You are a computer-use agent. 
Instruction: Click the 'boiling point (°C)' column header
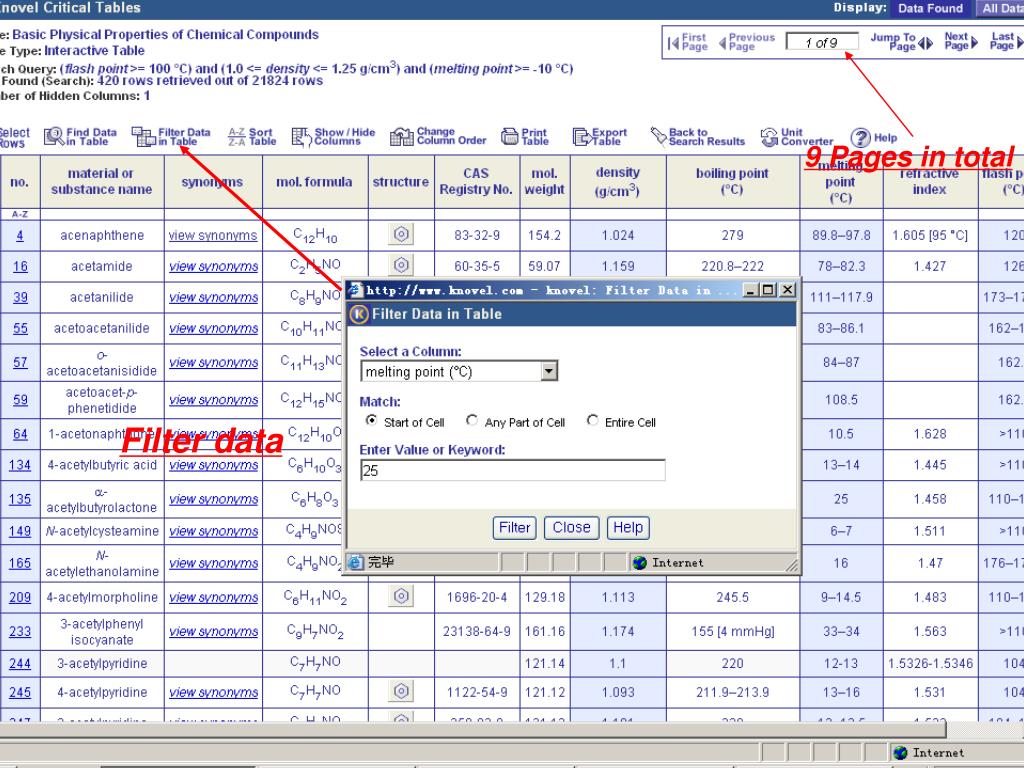[x=733, y=182]
